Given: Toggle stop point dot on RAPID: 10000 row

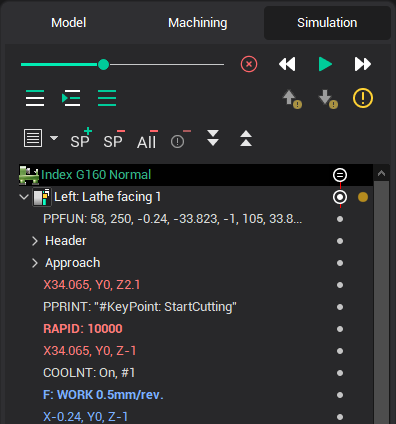Looking at the screenshot, I should coord(340,329).
